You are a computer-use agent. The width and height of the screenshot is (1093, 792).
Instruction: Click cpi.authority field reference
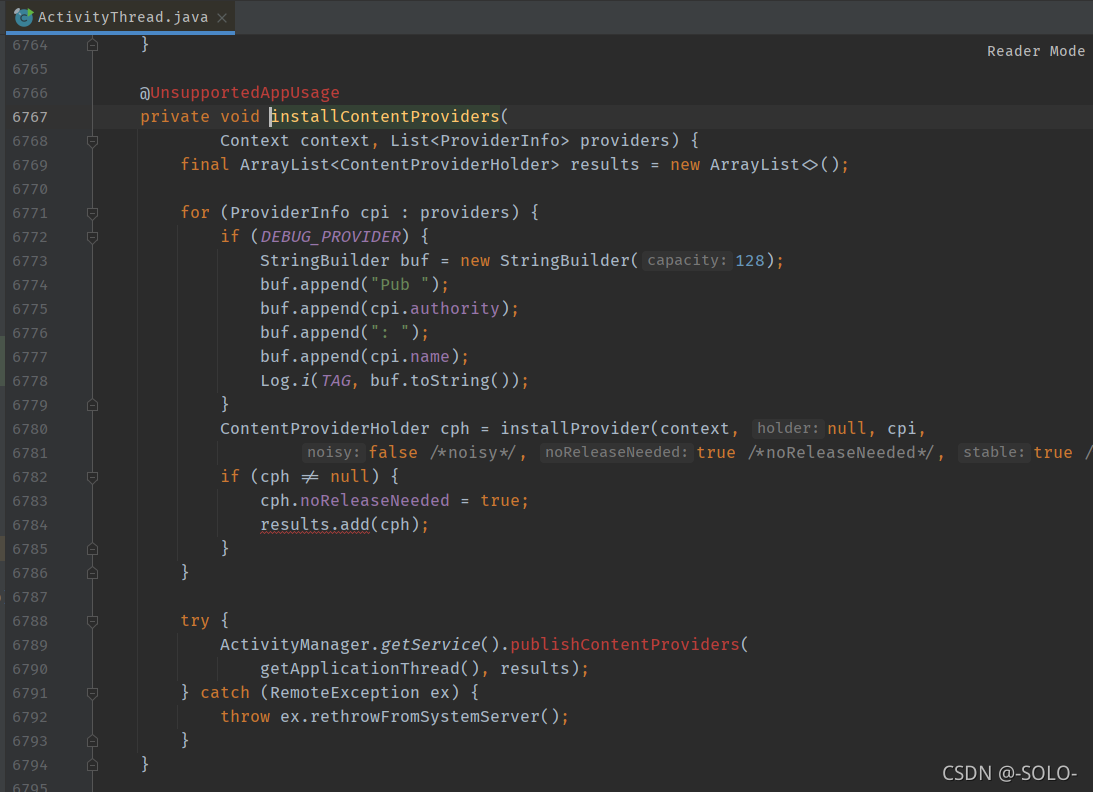[435, 309]
